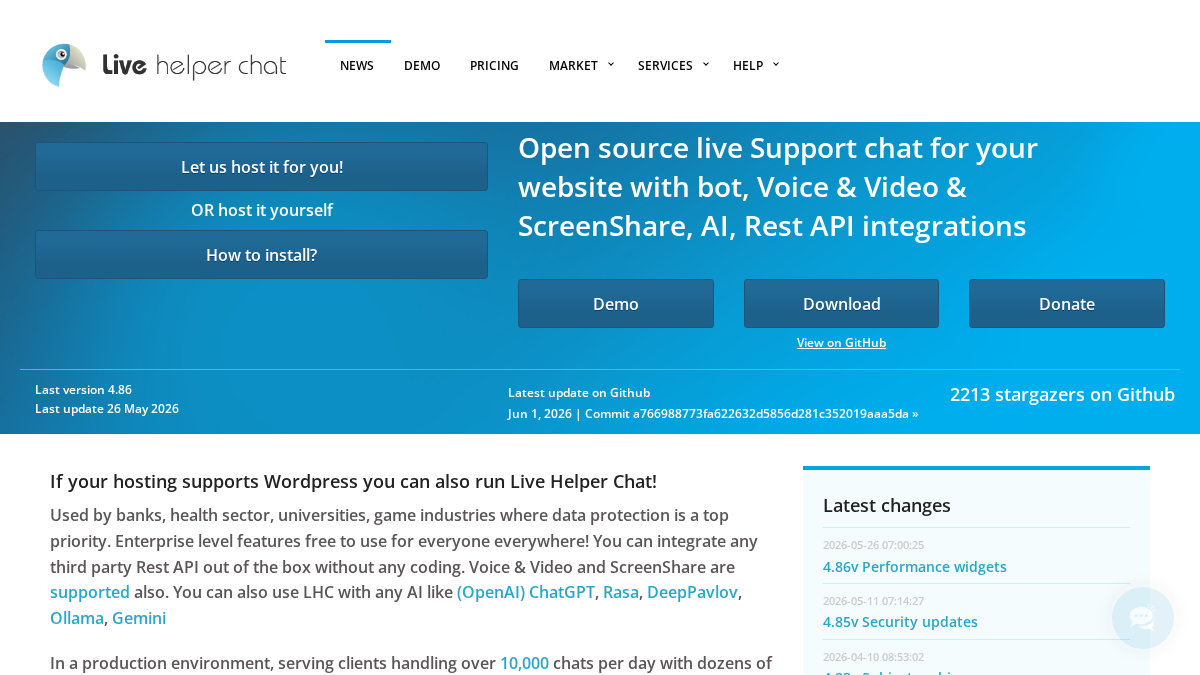This screenshot has width=1200, height=675.
Task: Click the 'How to install?' button
Action: coord(262,255)
